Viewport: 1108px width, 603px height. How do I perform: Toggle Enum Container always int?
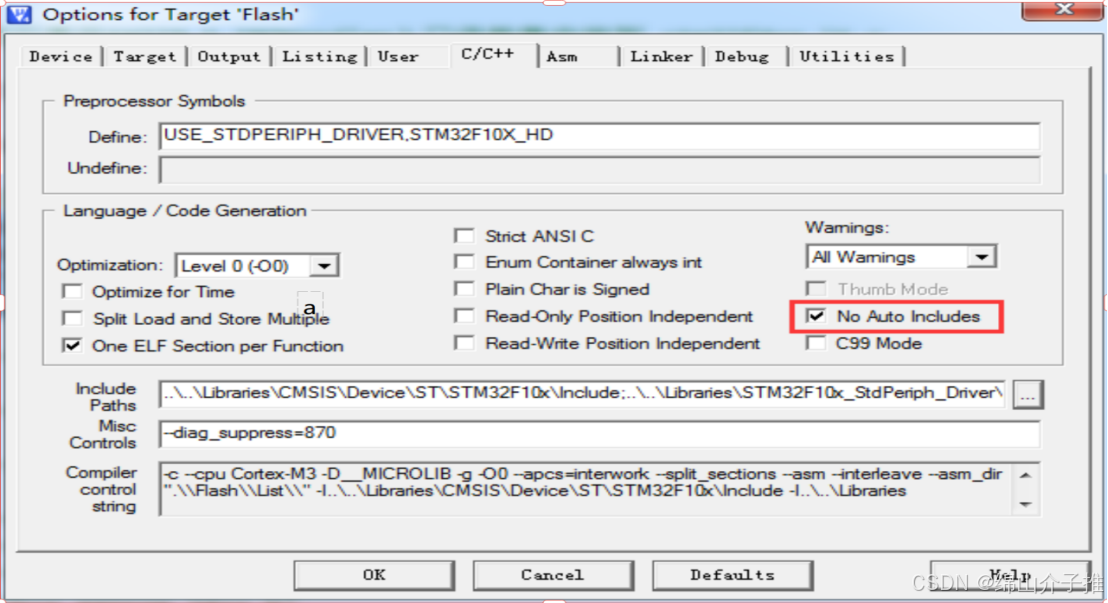tap(464, 262)
